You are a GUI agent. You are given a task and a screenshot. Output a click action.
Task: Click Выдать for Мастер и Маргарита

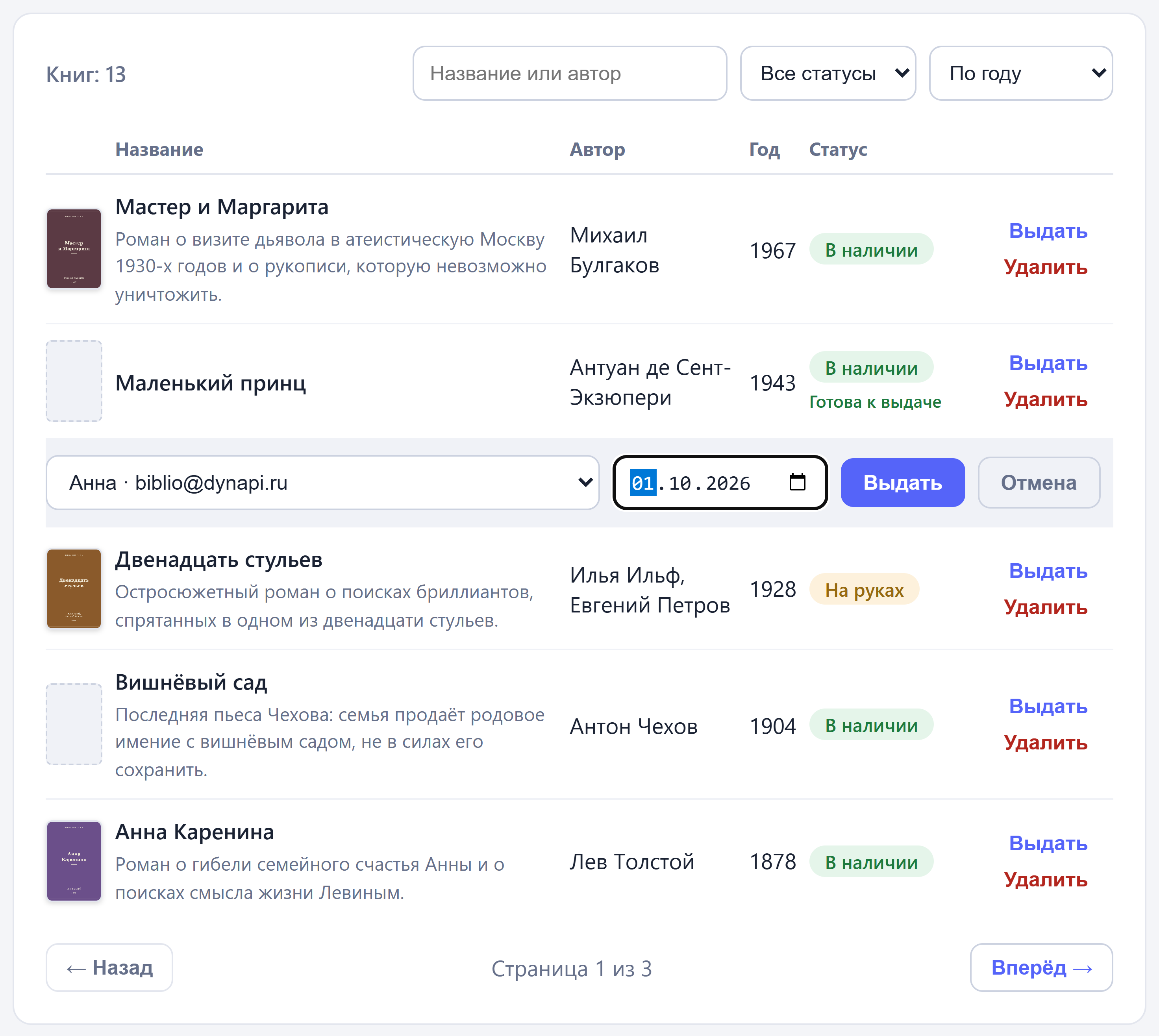(1048, 231)
